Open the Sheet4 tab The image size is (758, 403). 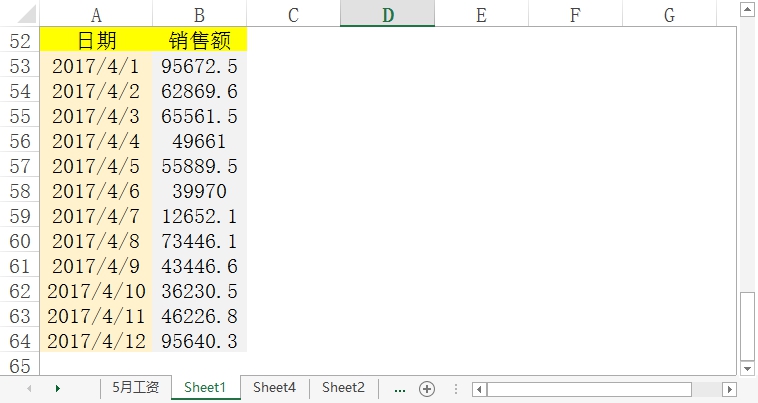click(x=274, y=388)
